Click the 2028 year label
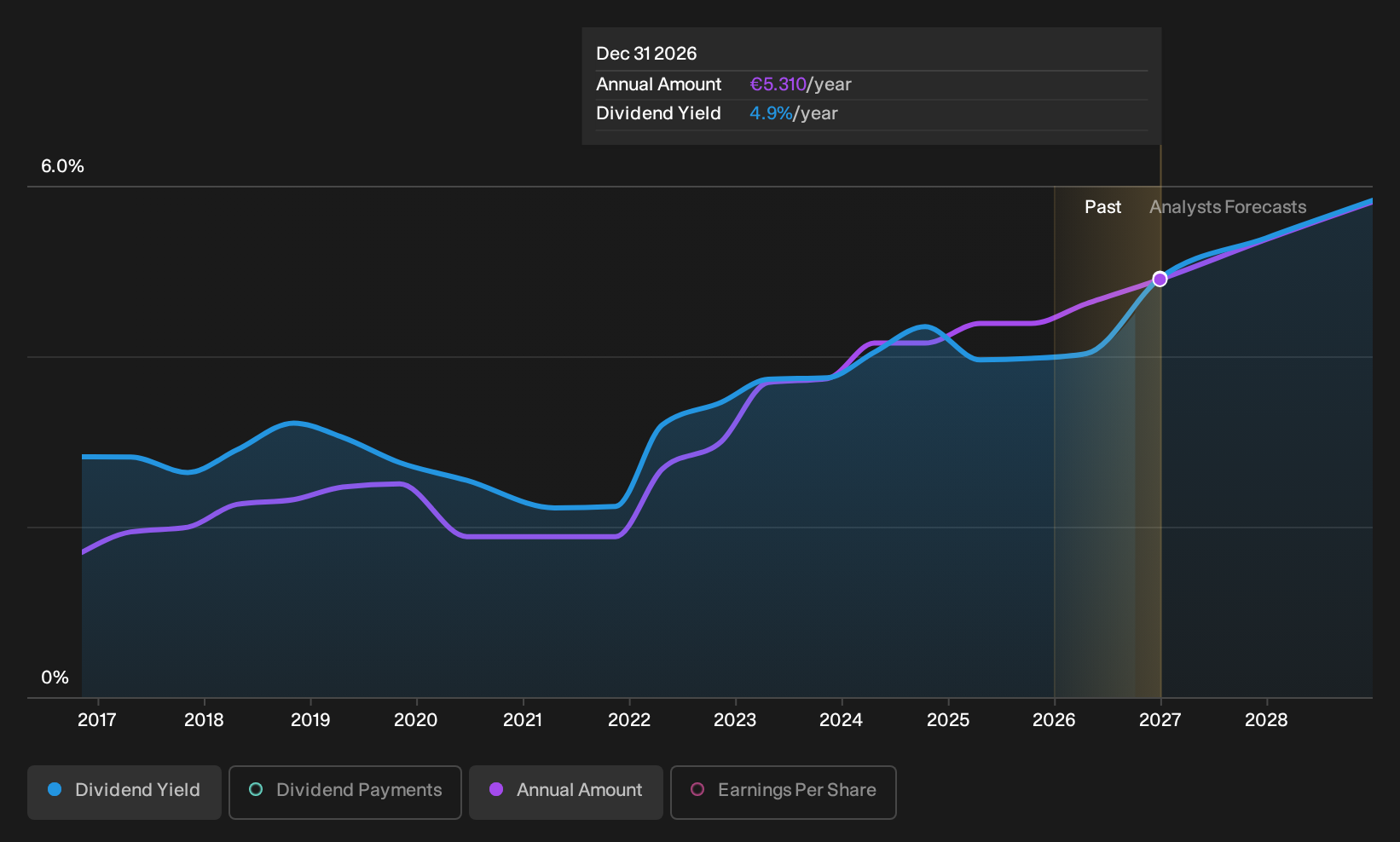The width and height of the screenshot is (1400, 842). click(1267, 720)
